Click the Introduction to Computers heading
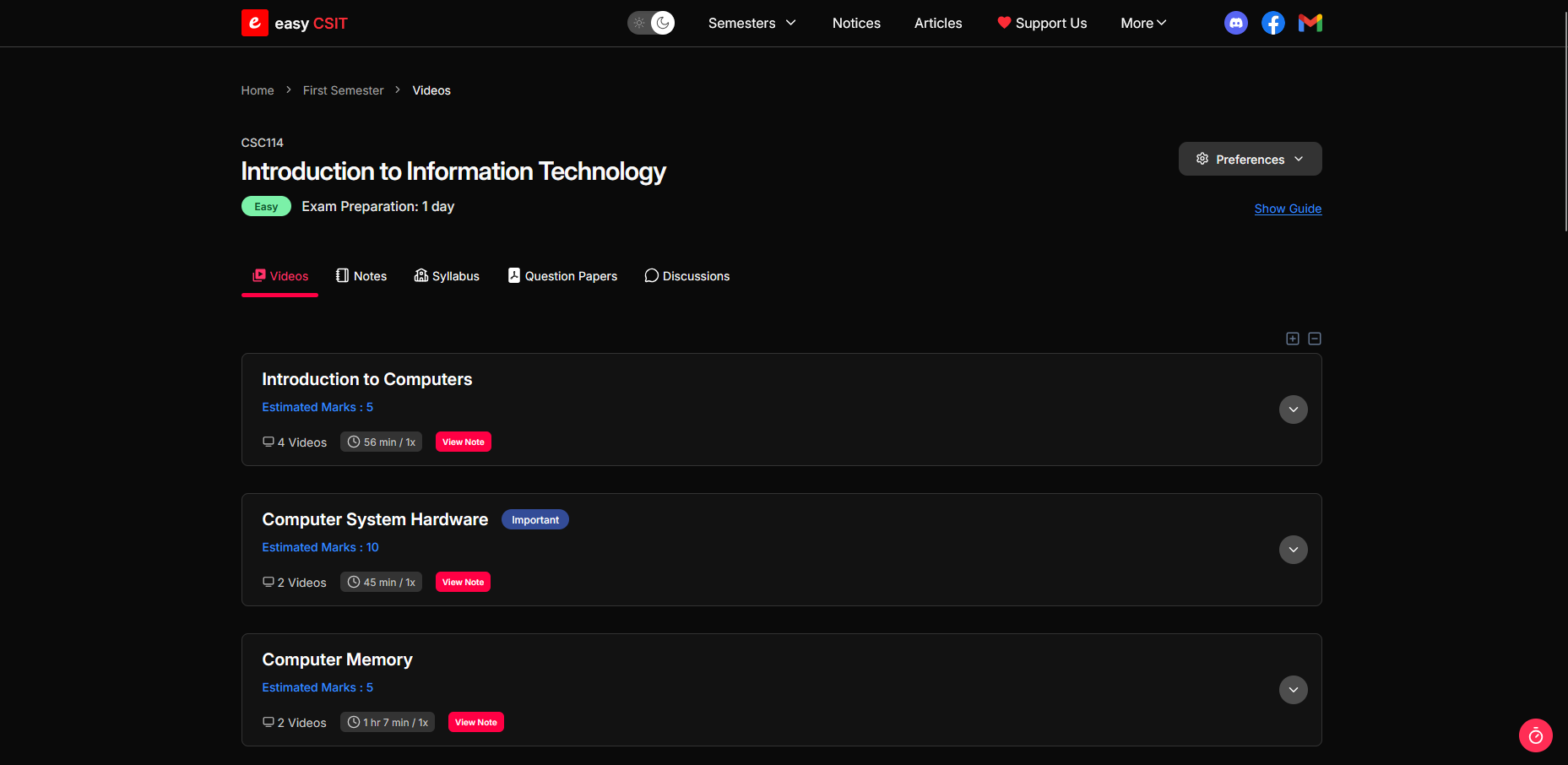This screenshot has width=1568, height=765. (x=367, y=379)
